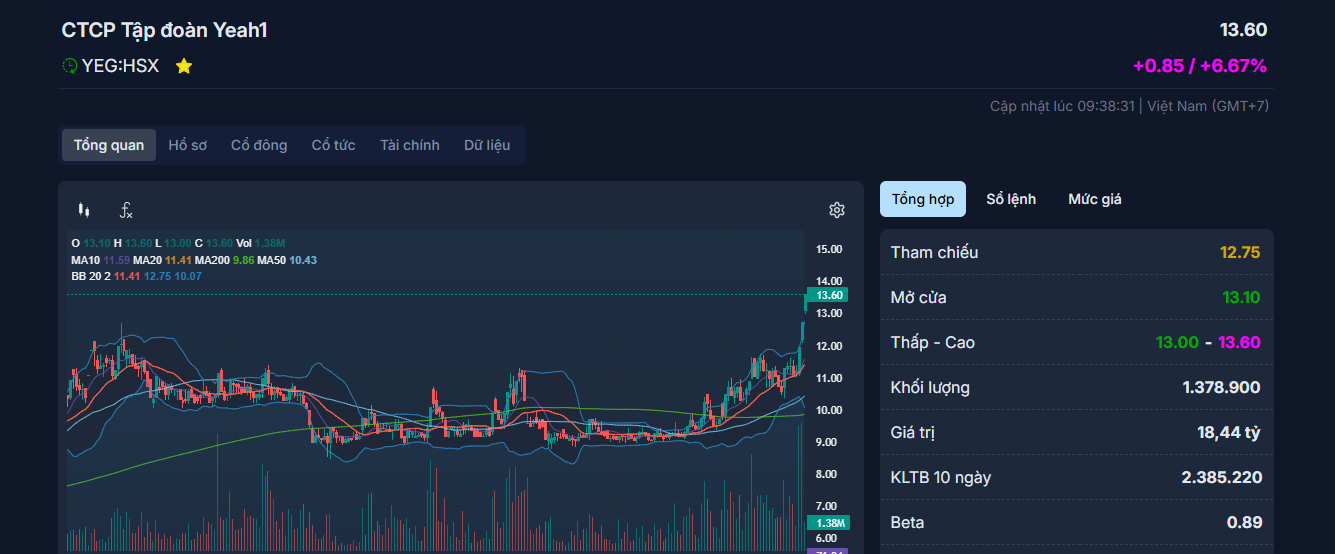This screenshot has height=554, width=1335.
Task: Click the green clock icon beside YEG:HSX
Action: (x=70, y=66)
